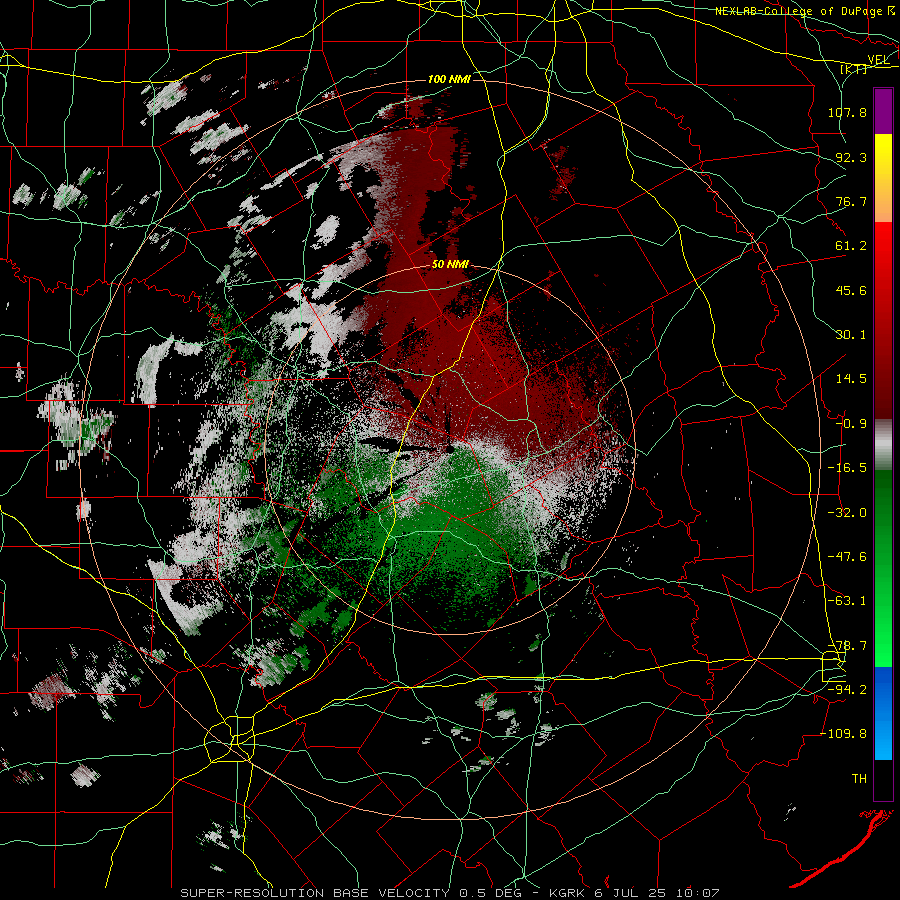This screenshot has width=900, height=900.
Task: Click the 10:07 timestamp in caption
Action: [697, 893]
